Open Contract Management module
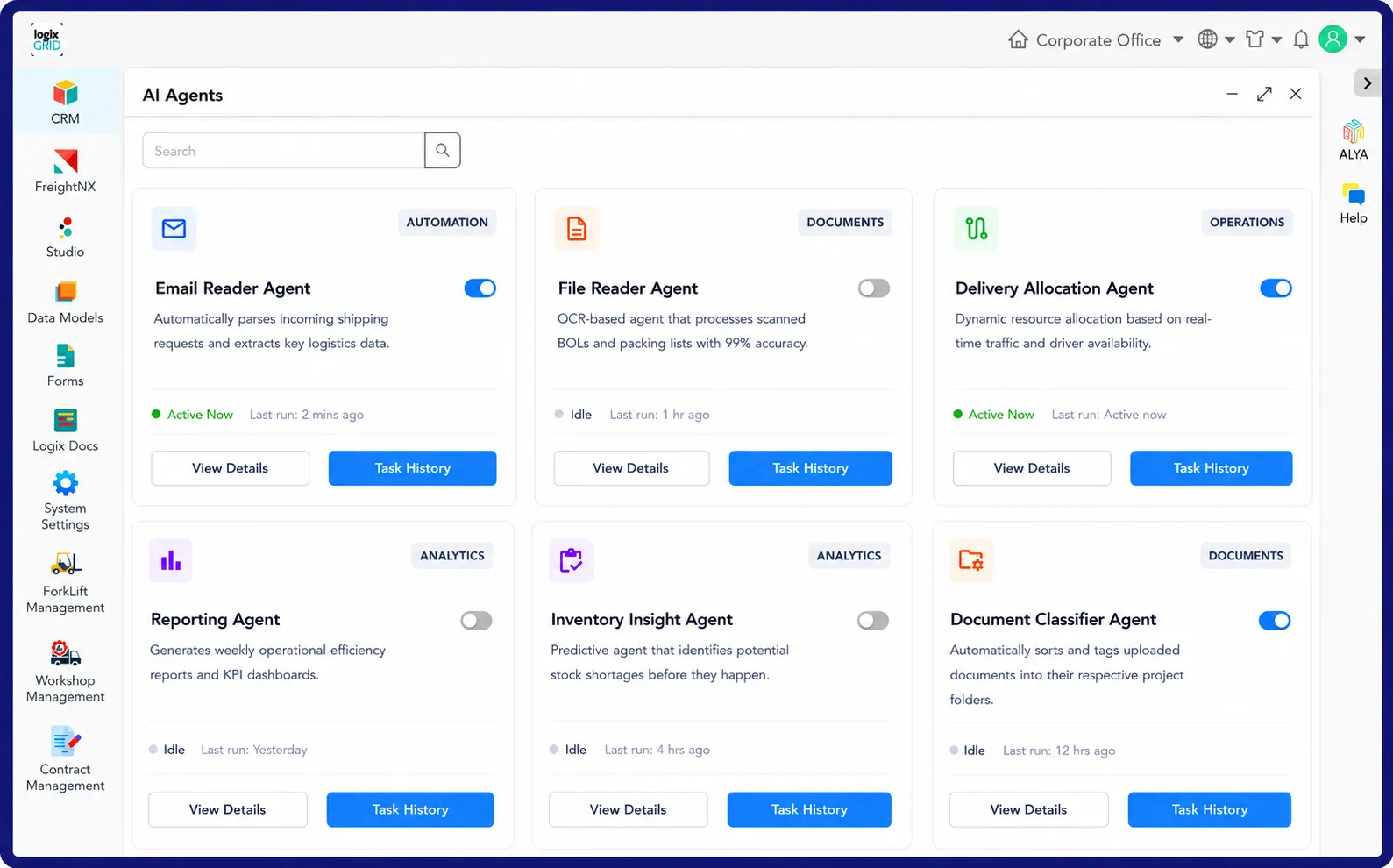Viewport: 1393px width, 868px height. point(65,759)
